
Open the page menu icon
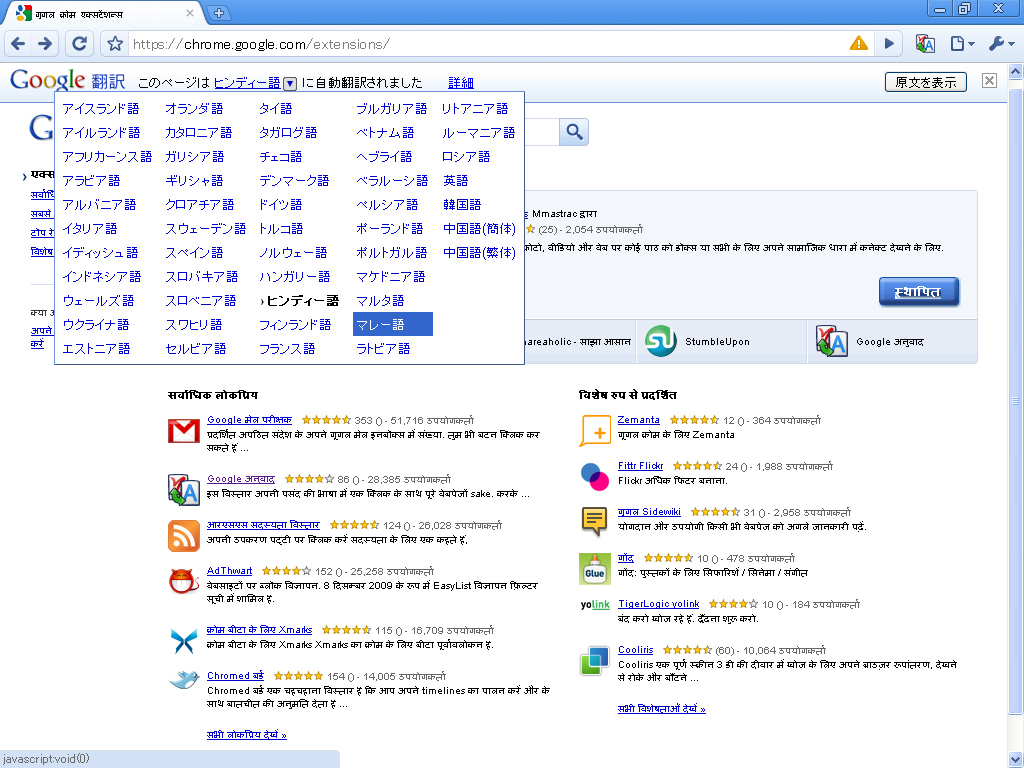(x=962, y=44)
